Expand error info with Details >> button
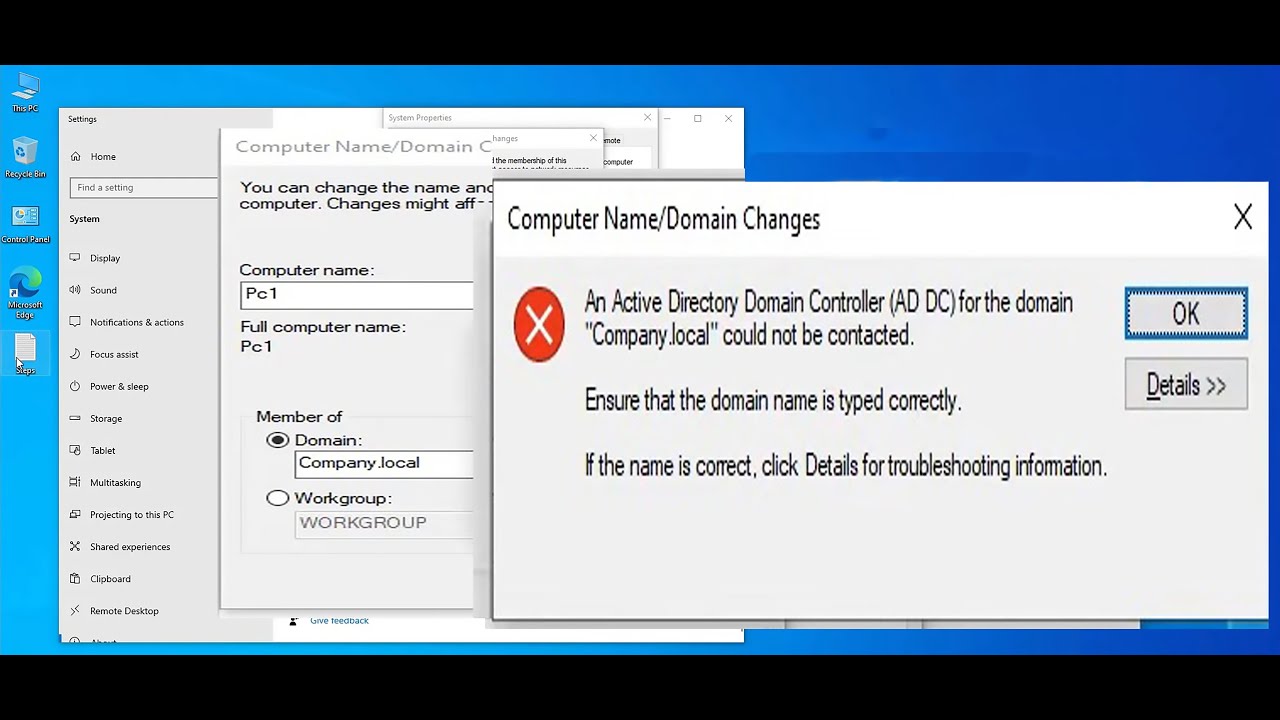 [1186, 385]
